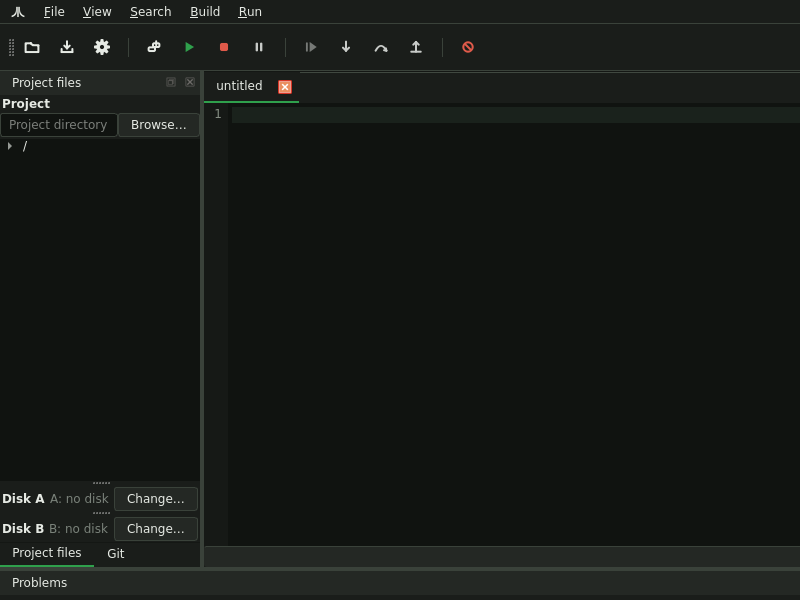
Task: Click the splitter handle above Disk A
Action: pos(101,483)
